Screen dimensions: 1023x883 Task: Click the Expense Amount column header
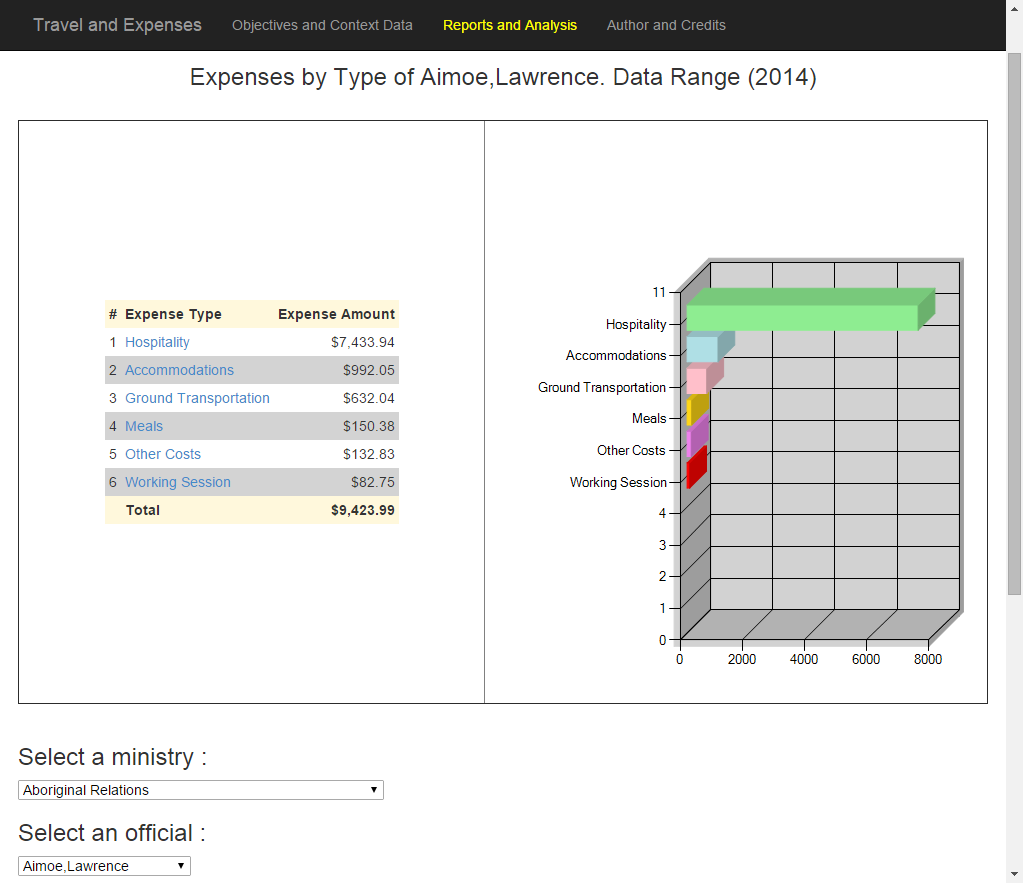pos(337,314)
